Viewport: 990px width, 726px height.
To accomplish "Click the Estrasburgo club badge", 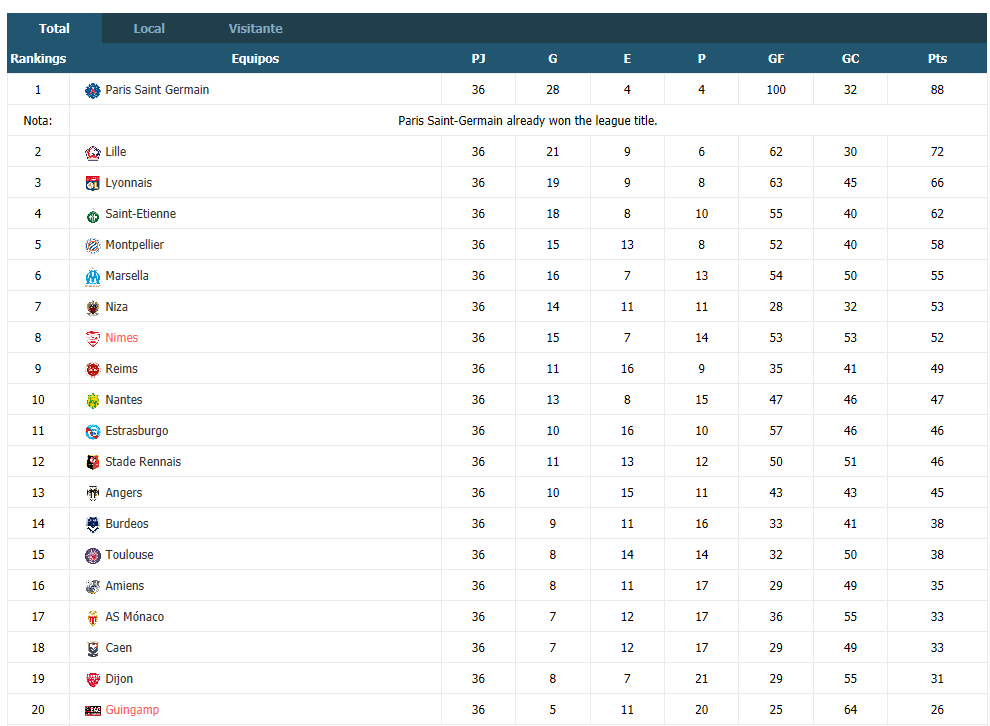I will [93, 431].
